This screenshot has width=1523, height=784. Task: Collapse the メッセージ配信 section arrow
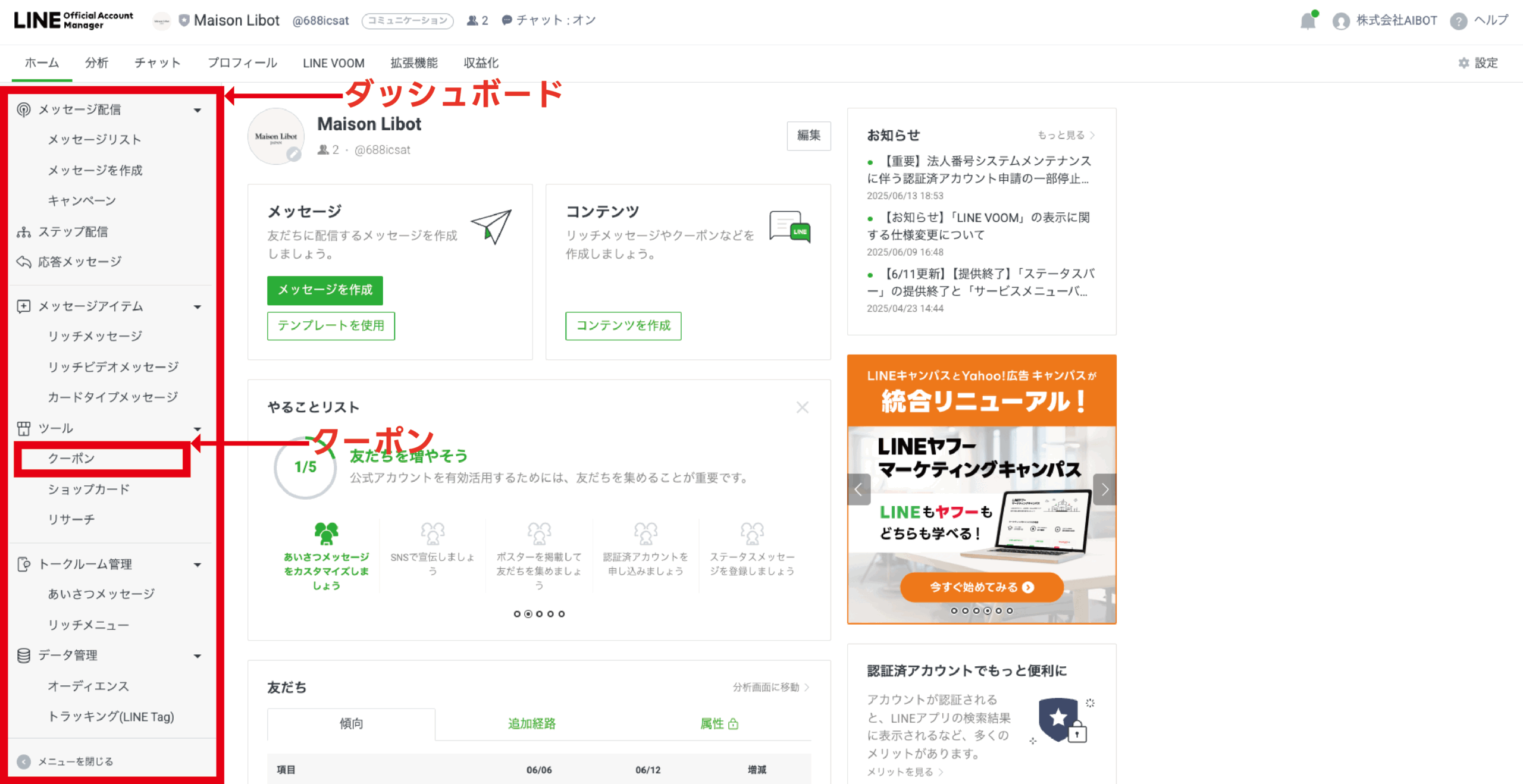point(198,110)
